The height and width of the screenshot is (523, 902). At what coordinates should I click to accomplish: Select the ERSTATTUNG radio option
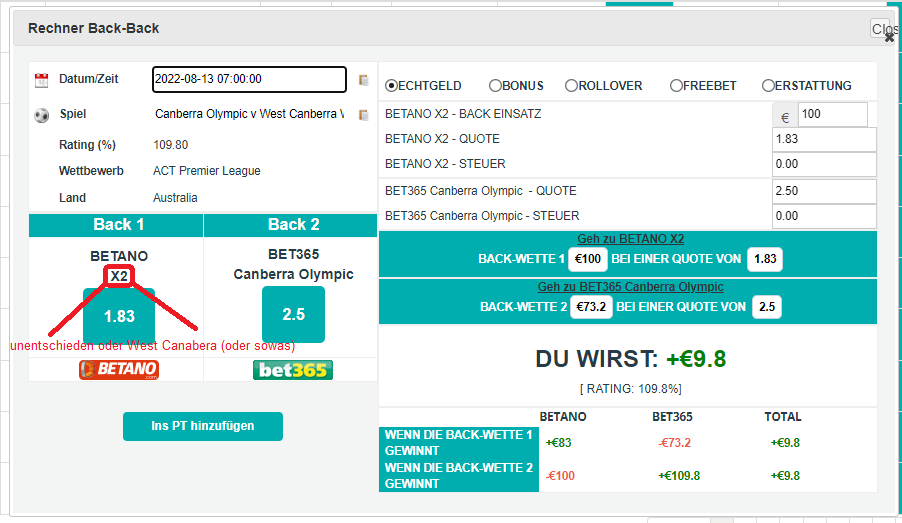point(768,86)
